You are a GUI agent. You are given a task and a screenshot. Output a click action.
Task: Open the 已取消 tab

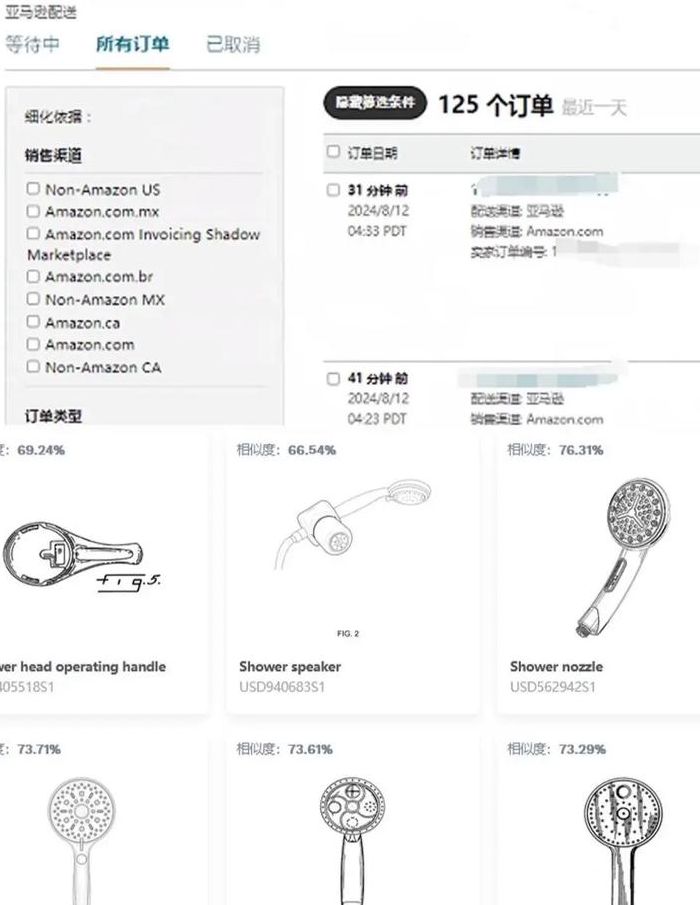pyautogui.click(x=233, y=44)
